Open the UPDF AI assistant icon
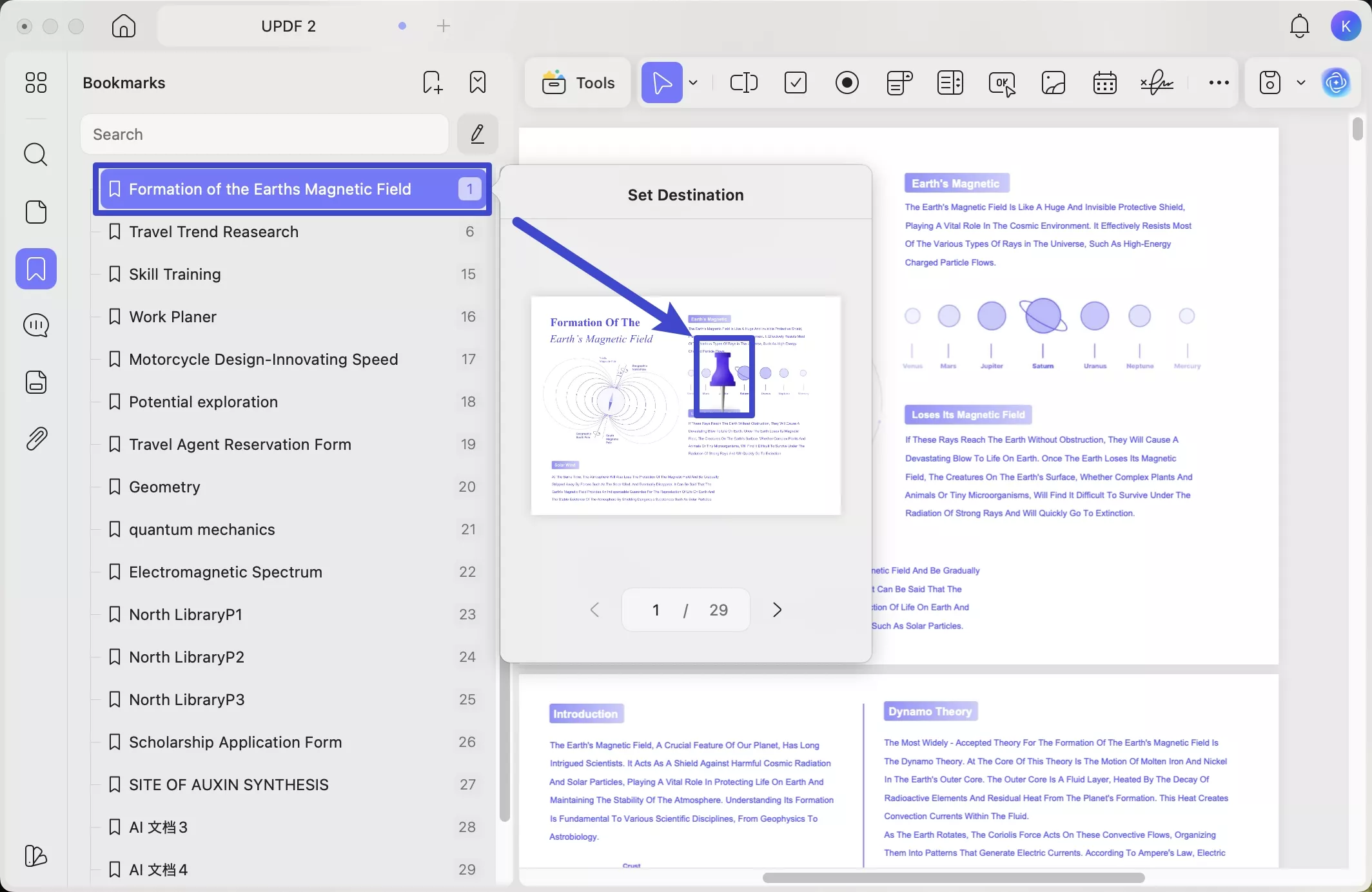The image size is (1372, 892). [x=1336, y=82]
